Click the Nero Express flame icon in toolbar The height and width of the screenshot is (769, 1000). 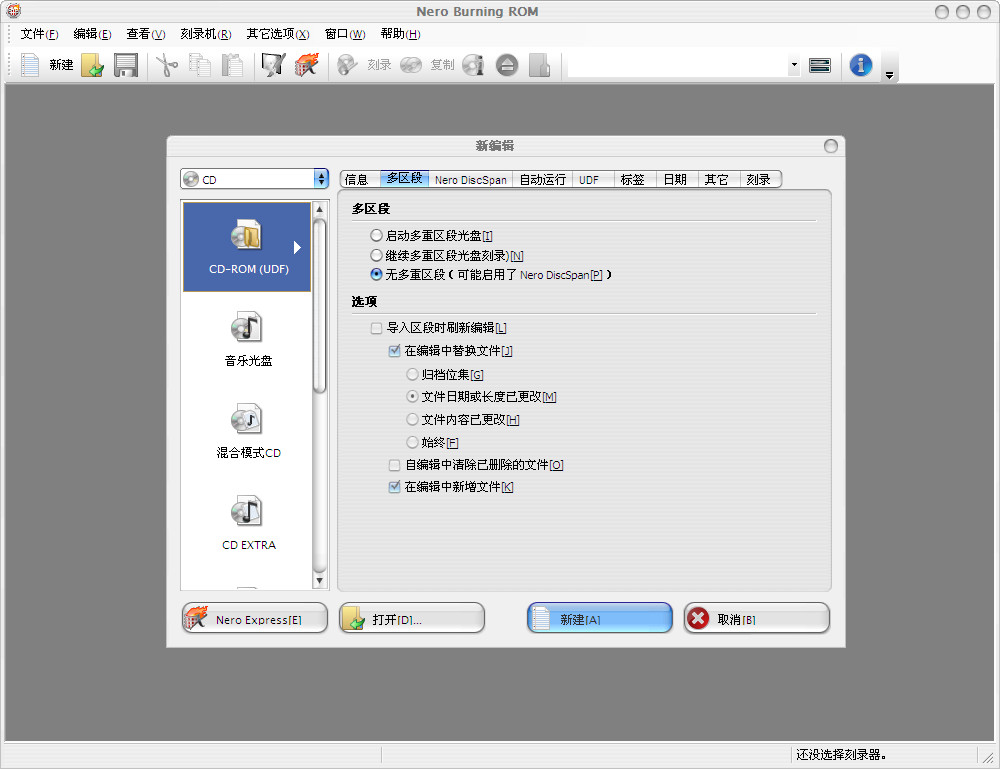pos(306,65)
